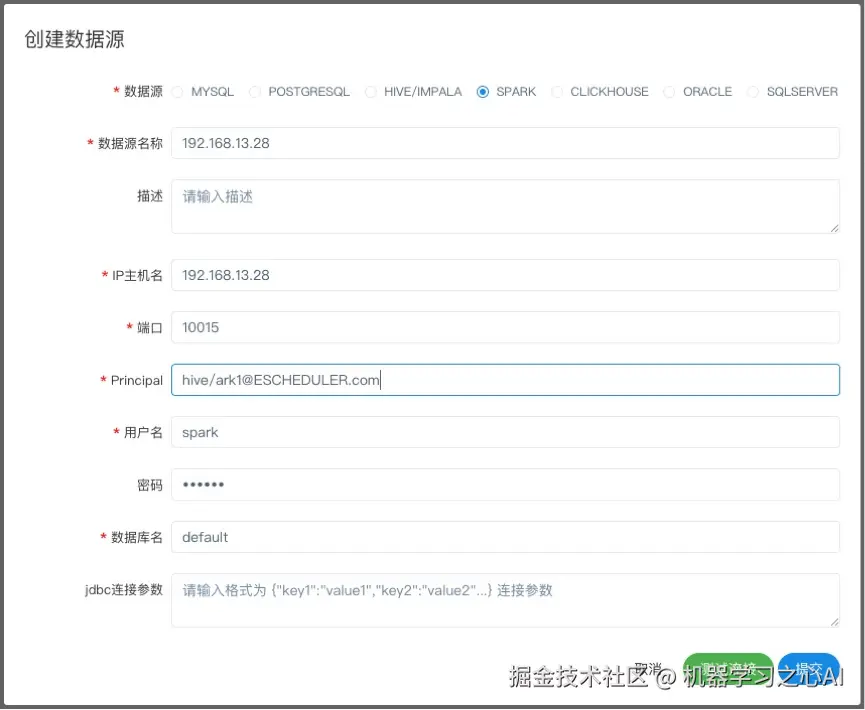
Task: Submit the form with 提交 button
Action: click(x=809, y=669)
